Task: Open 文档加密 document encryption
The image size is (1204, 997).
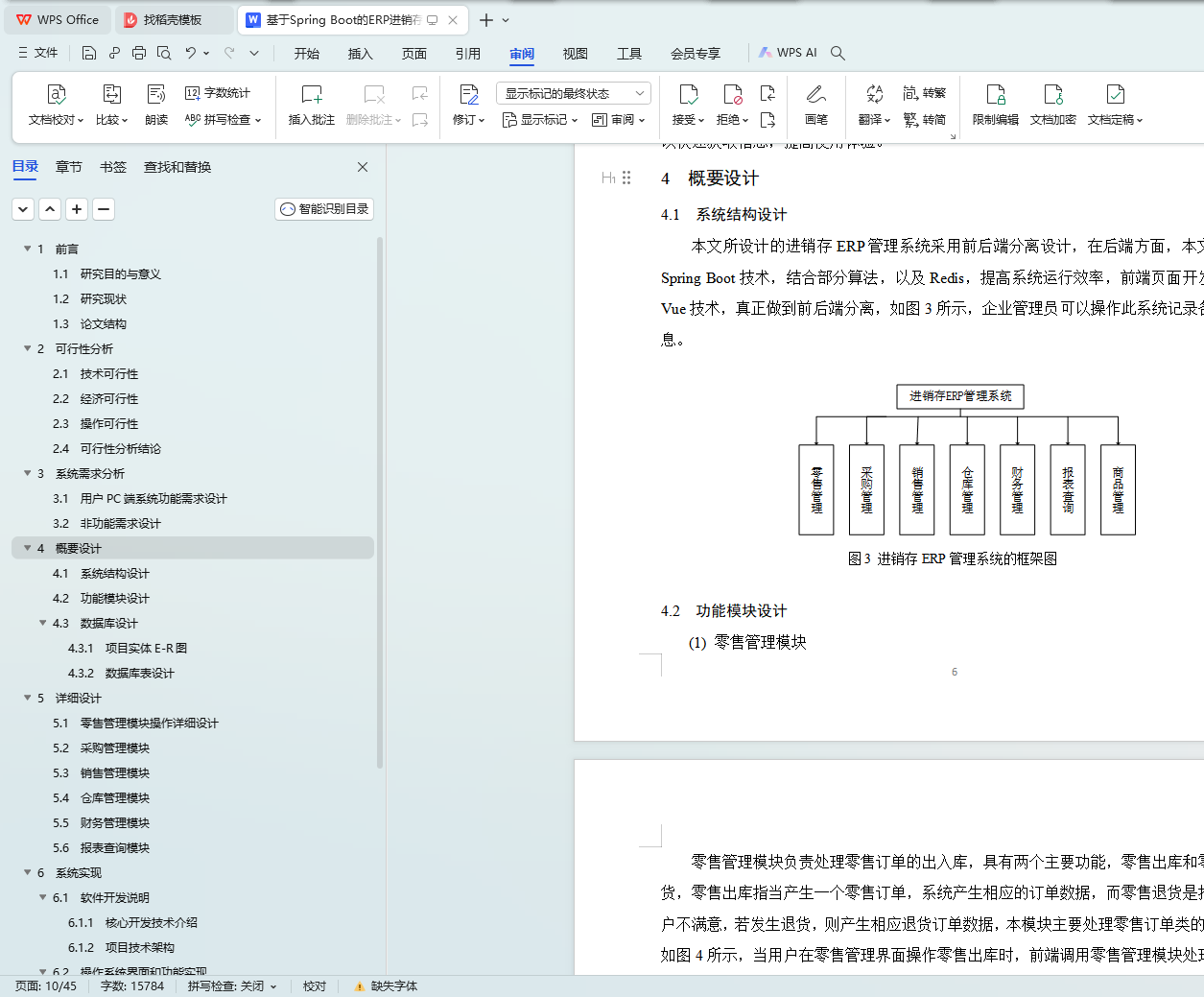Action: 1053,106
